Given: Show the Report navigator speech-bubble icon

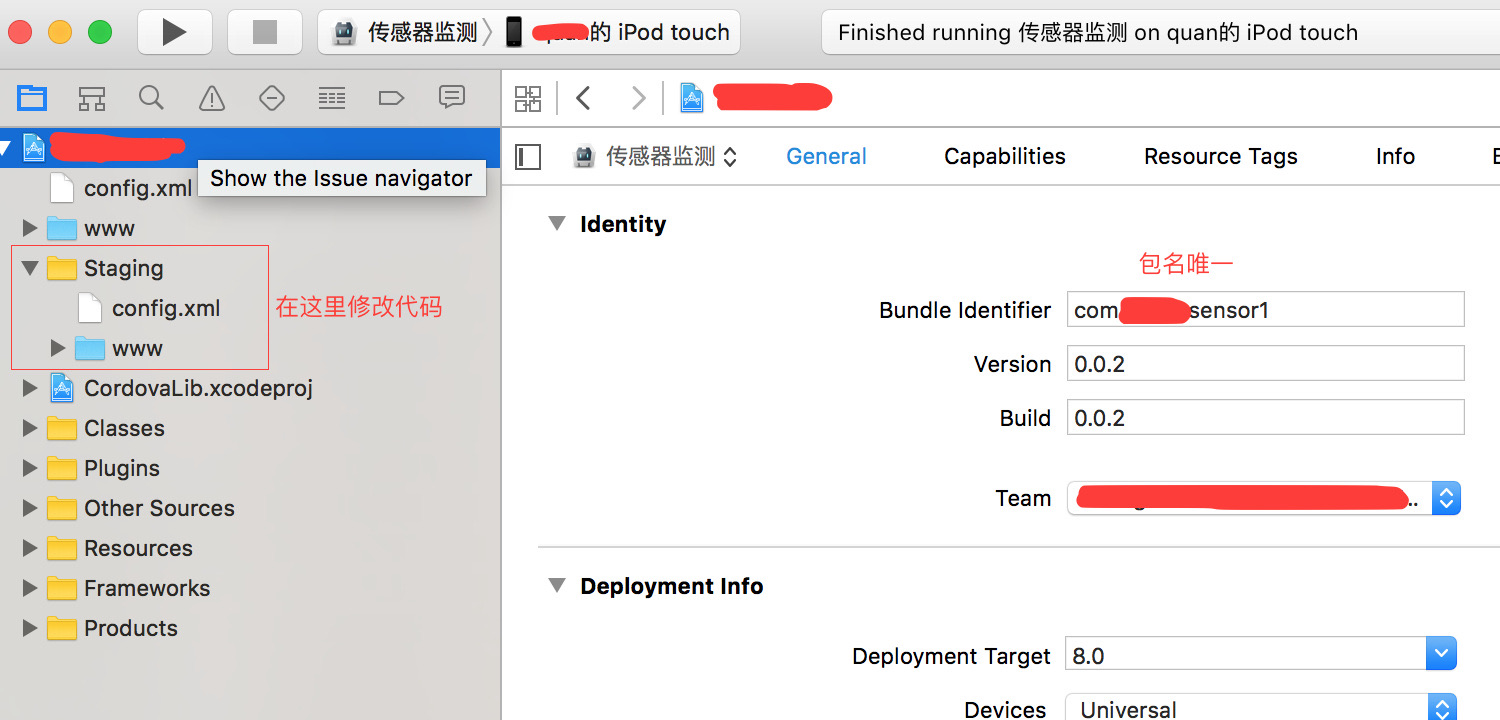Looking at the screenshot, I should tap(452, 97).
